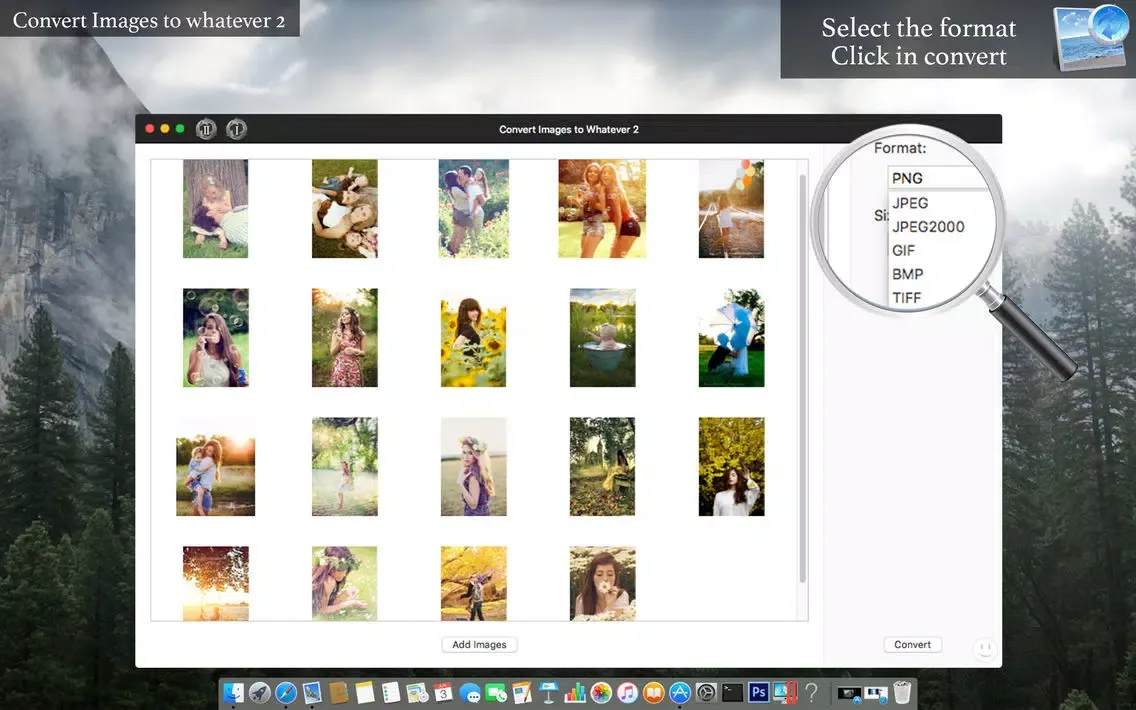The width and height of the screenshot is (1136, 710).
Task: Click the play icon in the title bar
Action: point(236,129)
